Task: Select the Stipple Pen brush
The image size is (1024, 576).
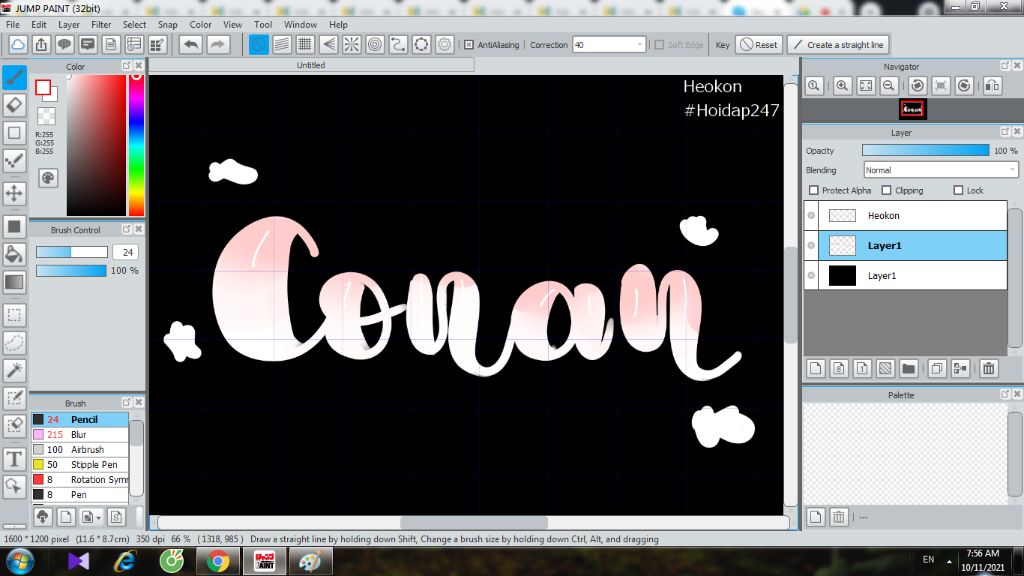Action: (80, 464)
